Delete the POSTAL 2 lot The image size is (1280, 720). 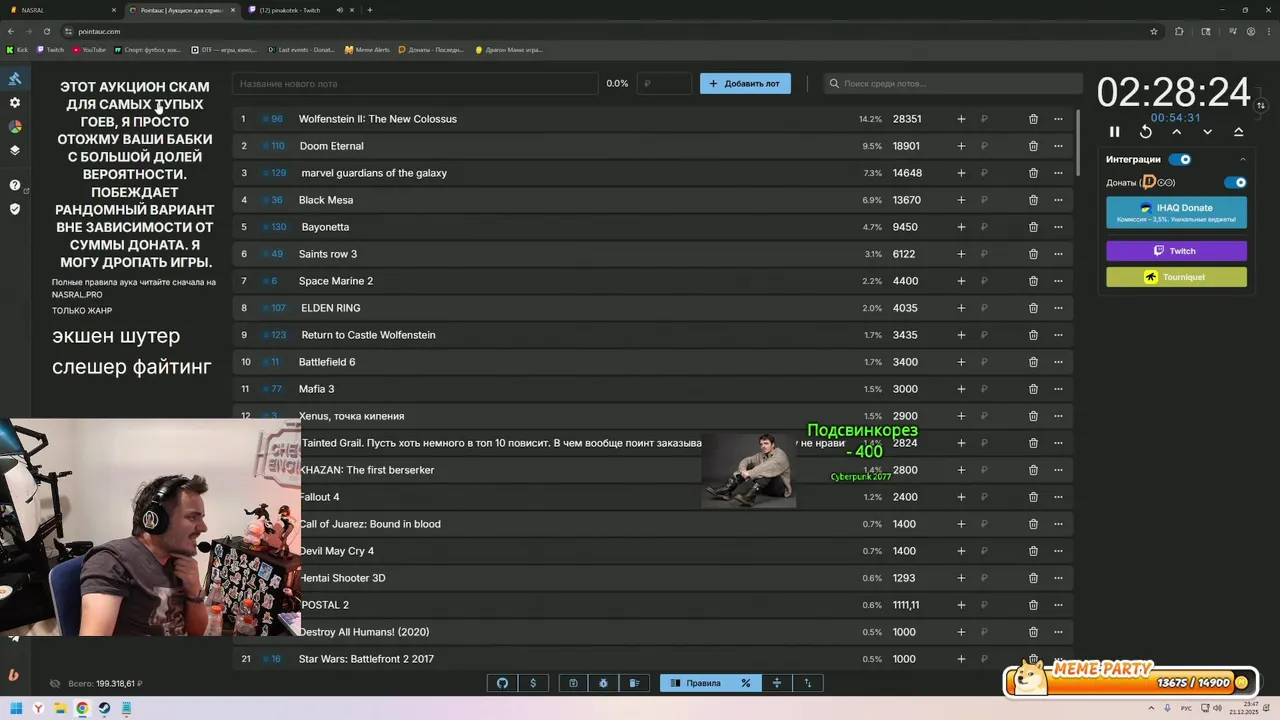(x=1033, y=605)
